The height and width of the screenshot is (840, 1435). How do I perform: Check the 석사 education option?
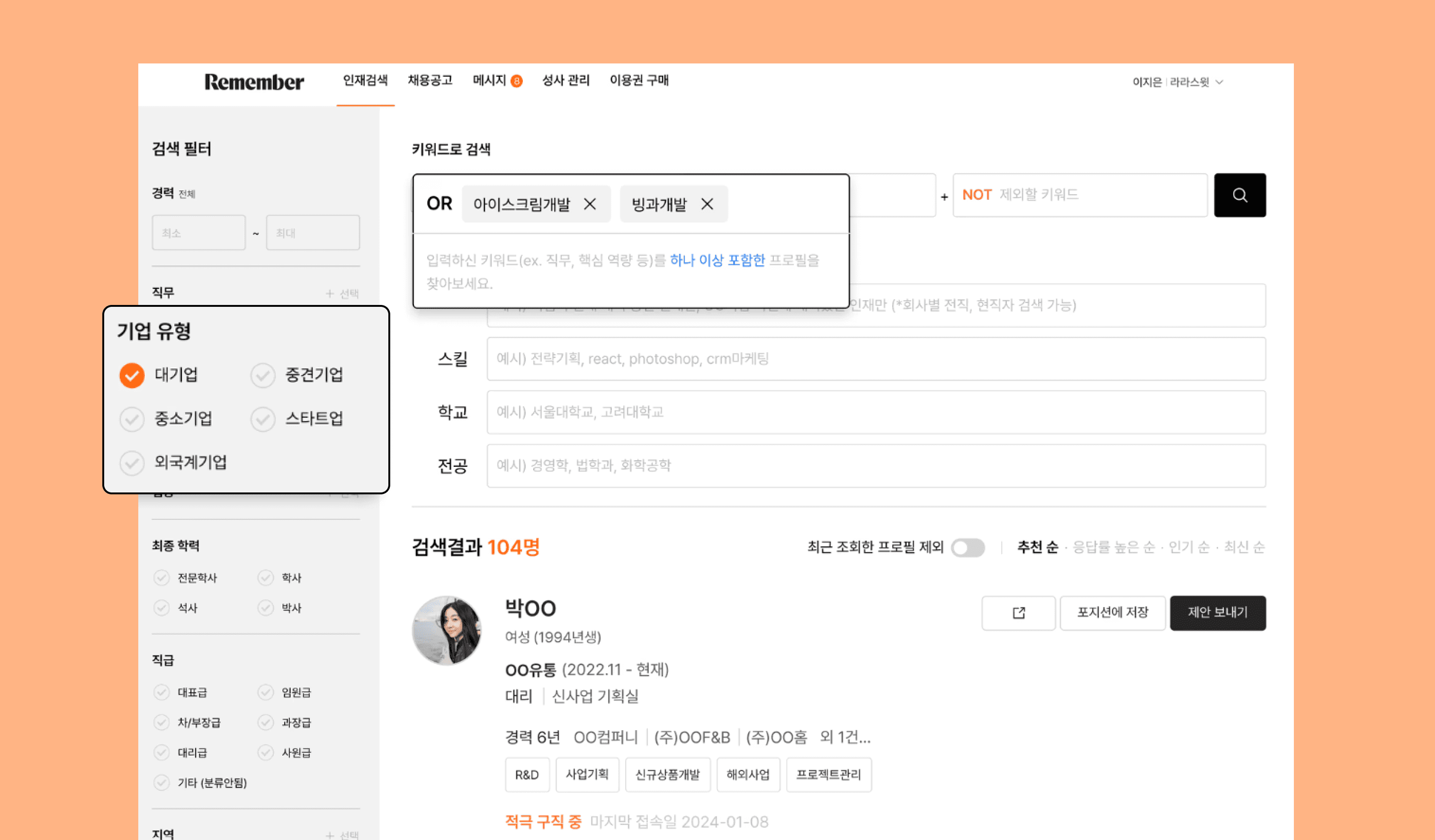161,608
